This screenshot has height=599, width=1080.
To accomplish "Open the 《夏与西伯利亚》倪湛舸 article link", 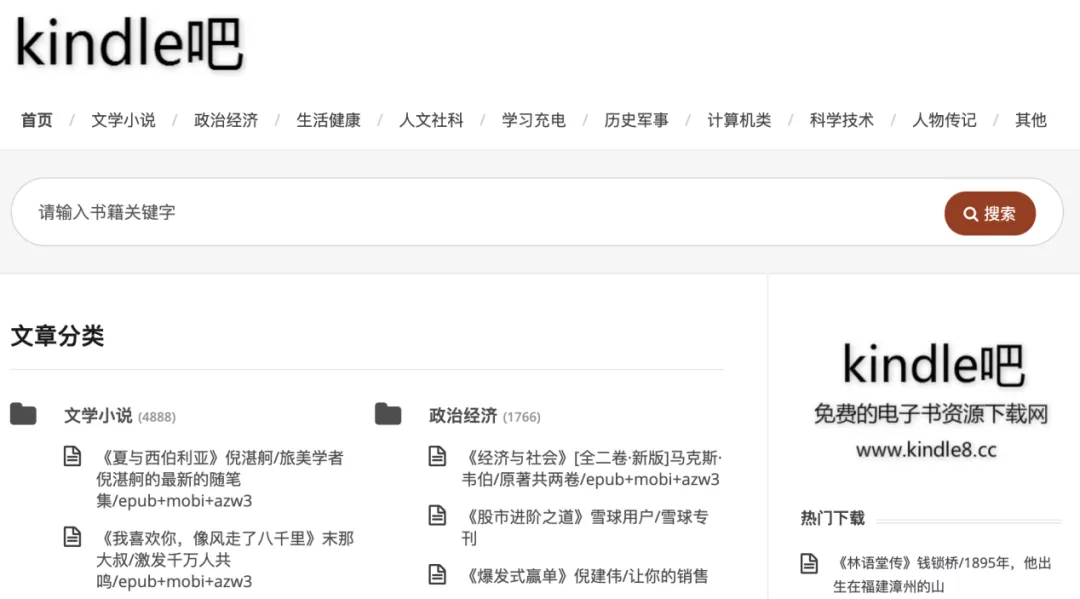I will pos(220,479).
